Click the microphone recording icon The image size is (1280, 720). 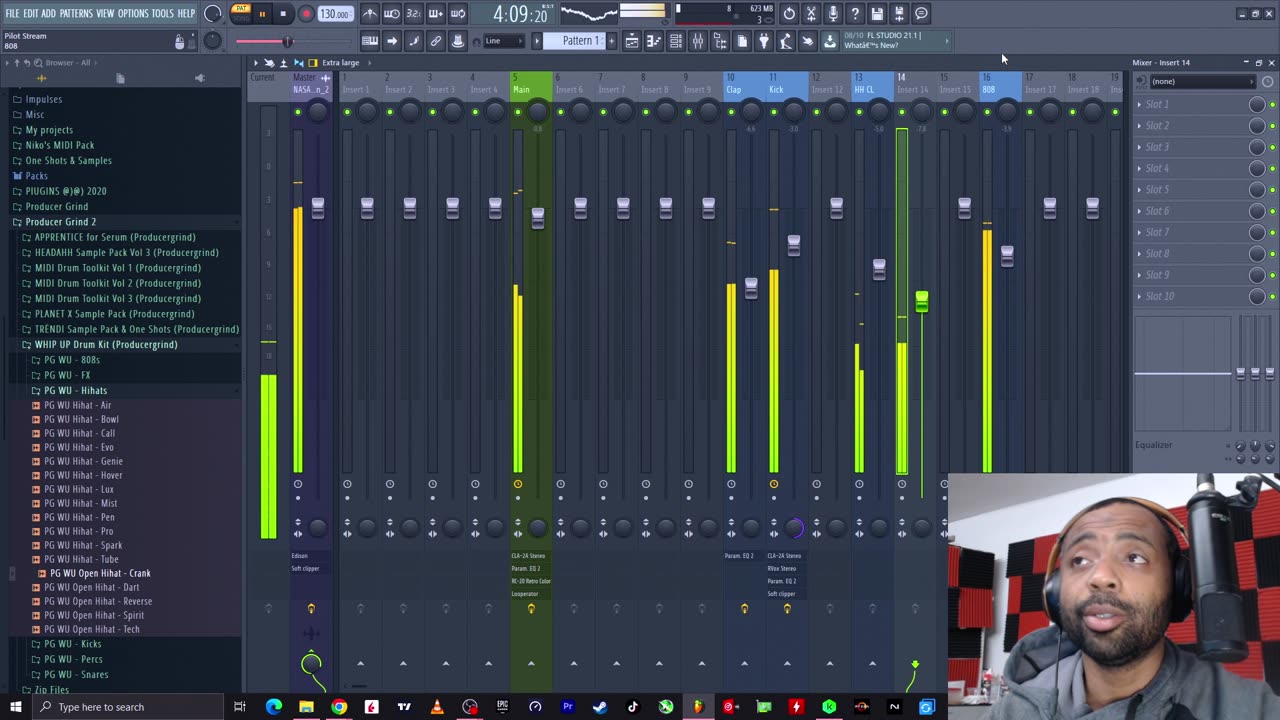coord(833,14)
